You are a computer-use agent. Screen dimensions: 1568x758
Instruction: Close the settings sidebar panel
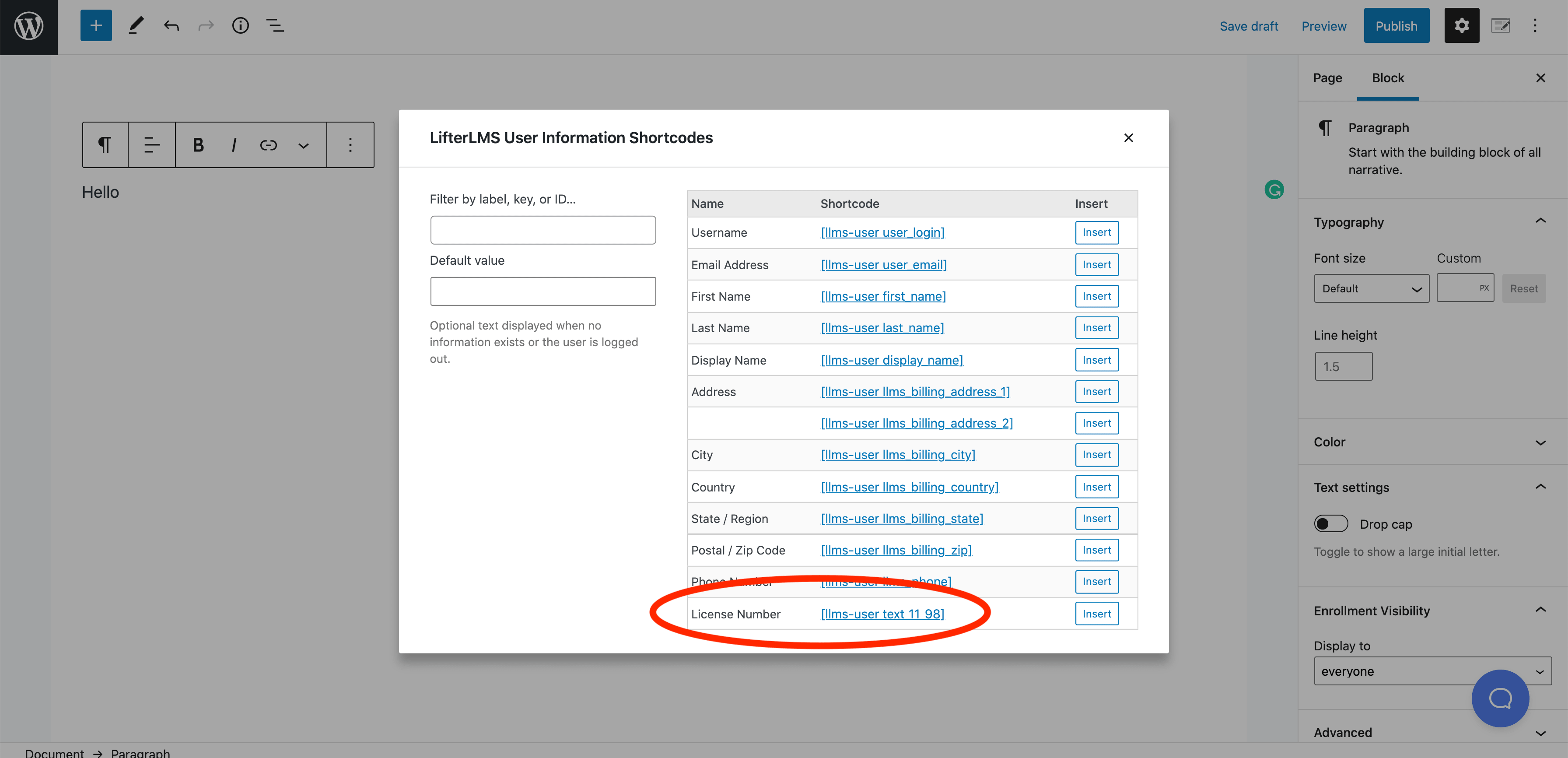[1540, 78]
